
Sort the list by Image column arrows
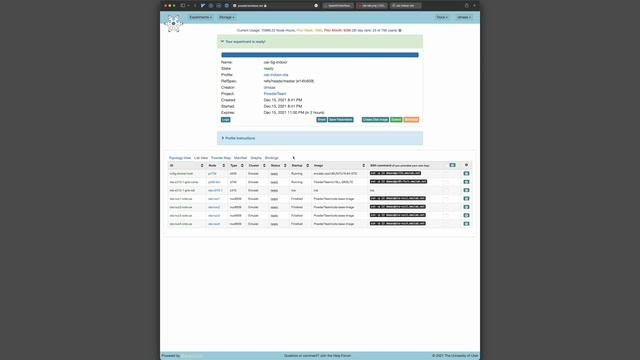click(363, 165)
